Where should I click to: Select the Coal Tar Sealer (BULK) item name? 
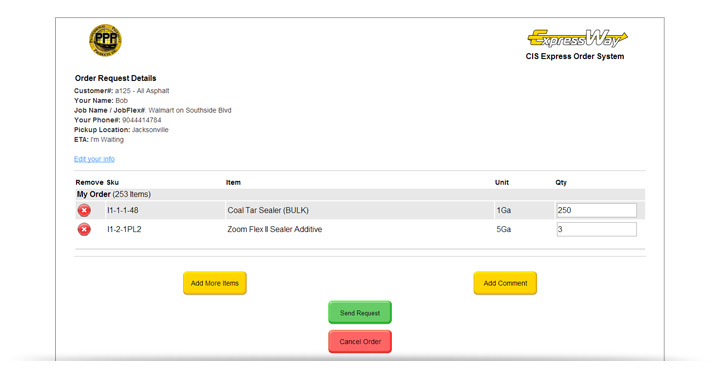tap(268, 210)
